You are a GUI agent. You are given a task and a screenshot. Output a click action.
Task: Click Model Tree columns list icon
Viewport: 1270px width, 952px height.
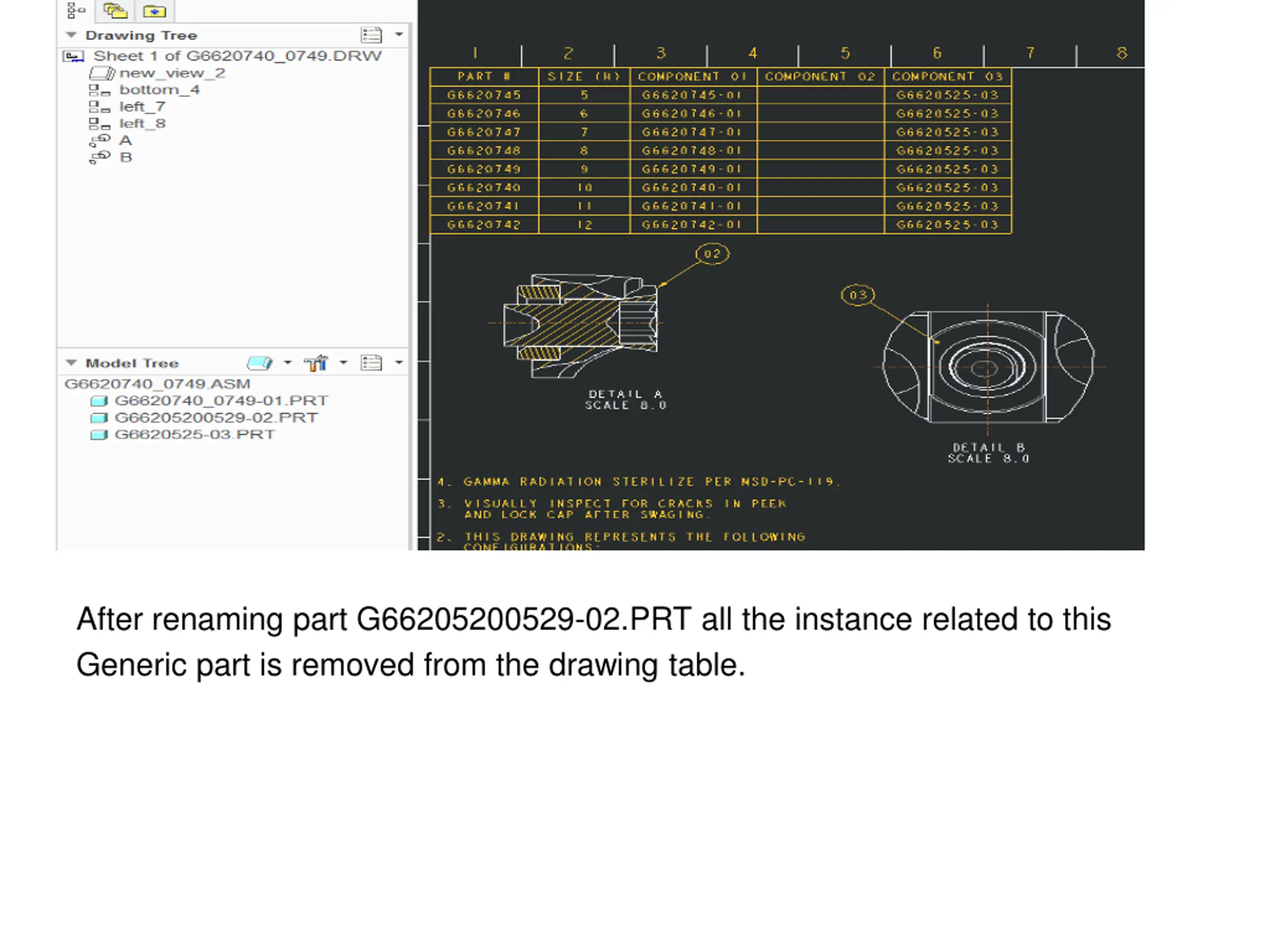[x=372, y=362]
